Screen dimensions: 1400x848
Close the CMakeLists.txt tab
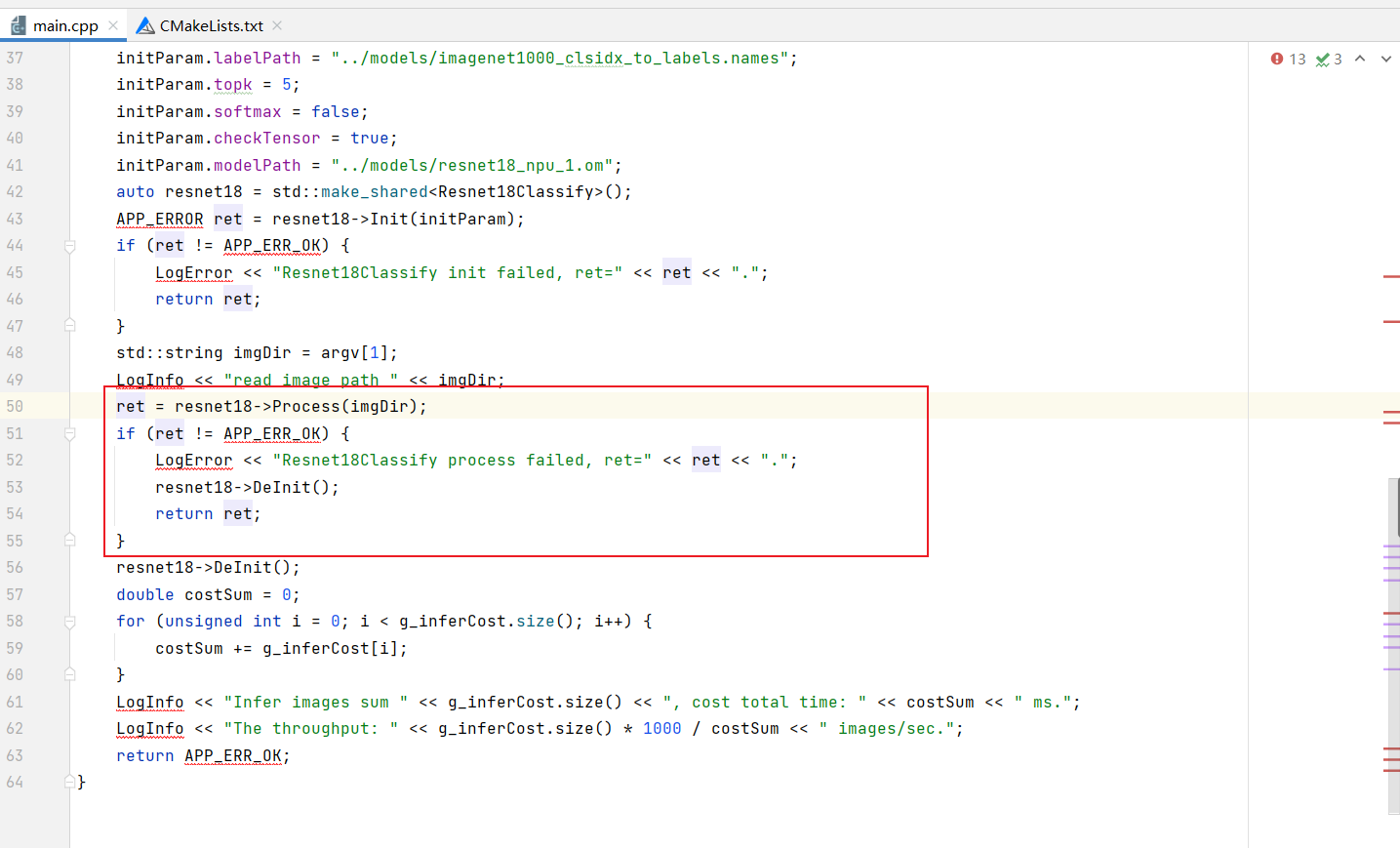(x=277, y=25)
